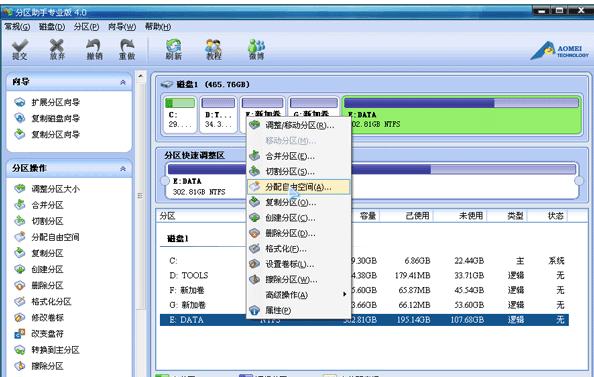The image size is (594, 377).
Task: Choose 擦除分区(W) in context menu
Action: click(299, 280)
